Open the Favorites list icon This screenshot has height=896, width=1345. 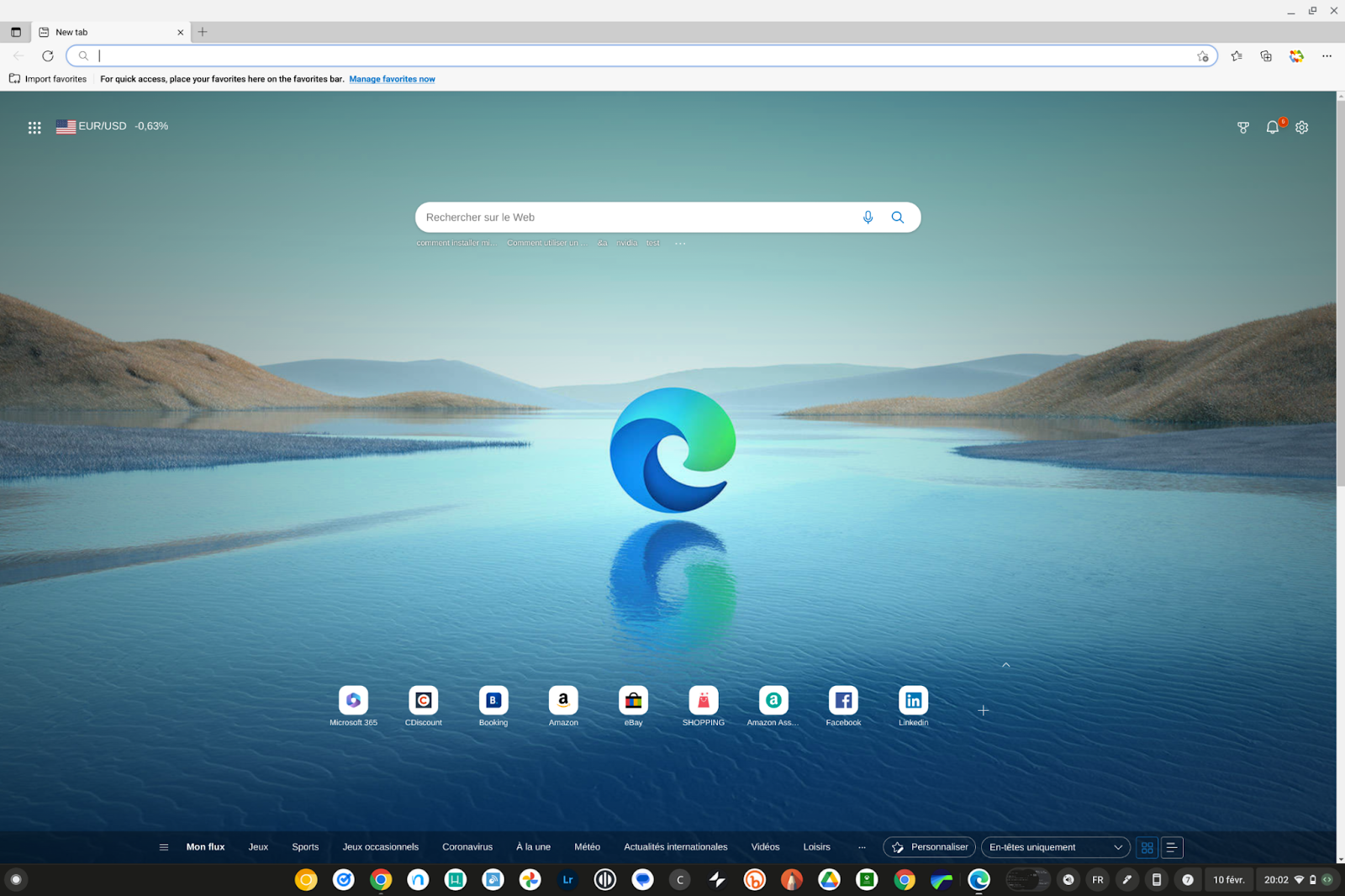pyautogui.click(x=1237, y=56)
